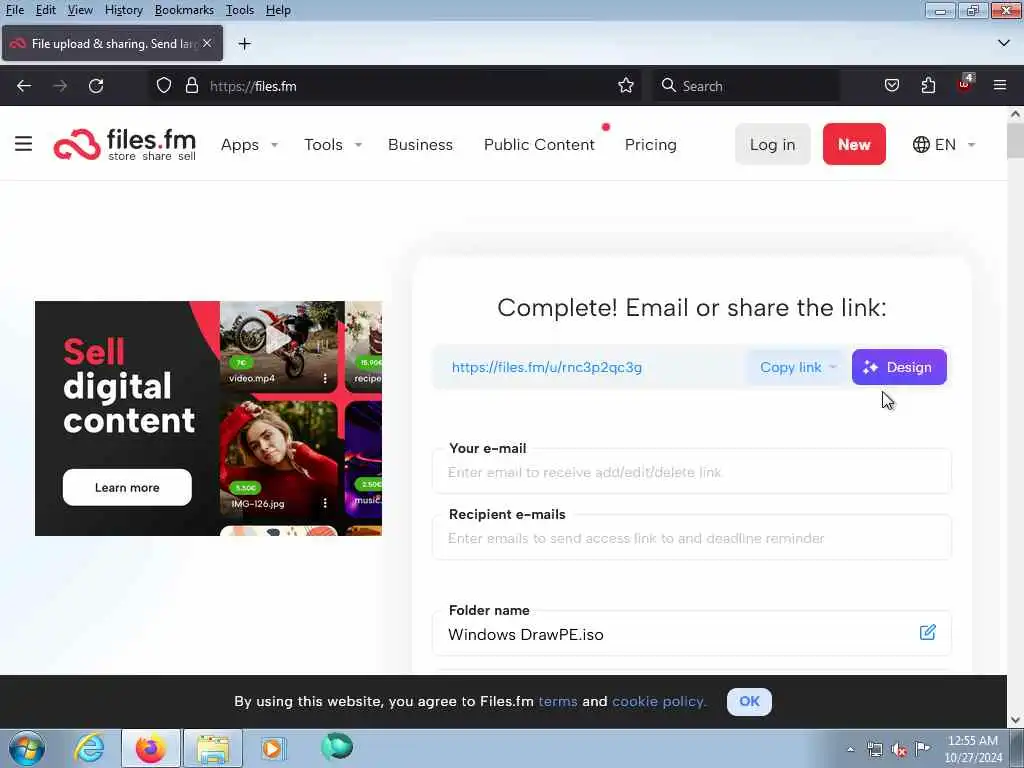This screenshot has width=1024, height=768.
Task: Open the cookie policy link
Action: point(659,701)
